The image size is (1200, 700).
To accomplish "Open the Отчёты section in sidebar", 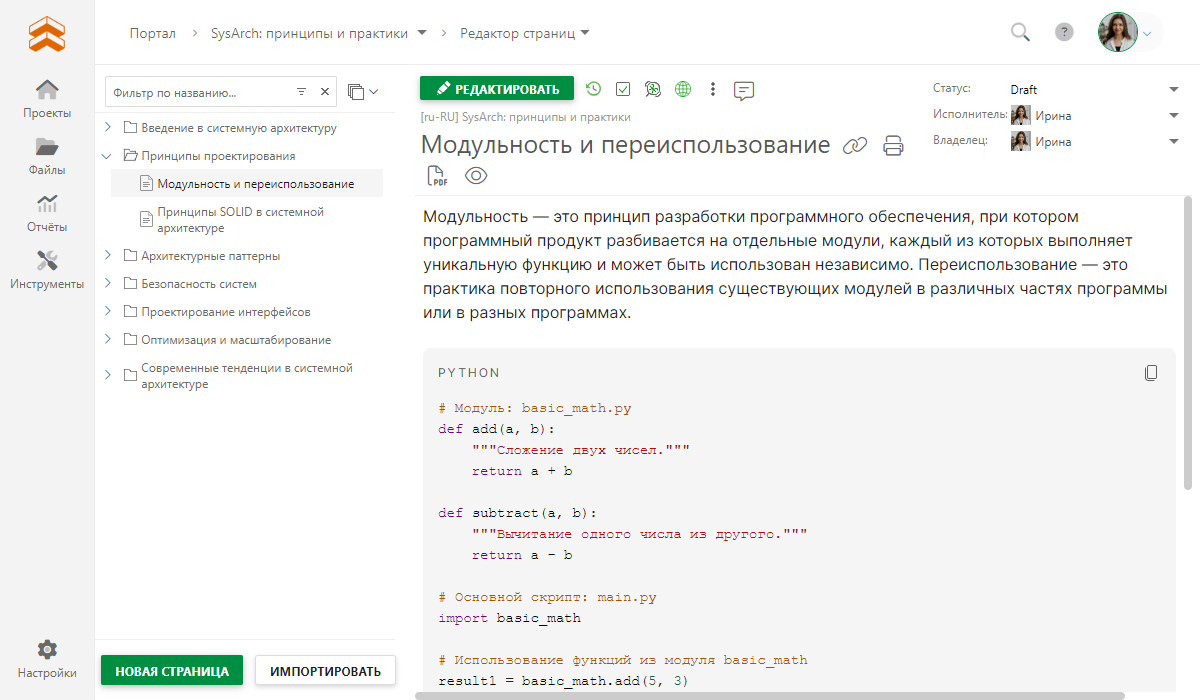I will tap(47, 213).
